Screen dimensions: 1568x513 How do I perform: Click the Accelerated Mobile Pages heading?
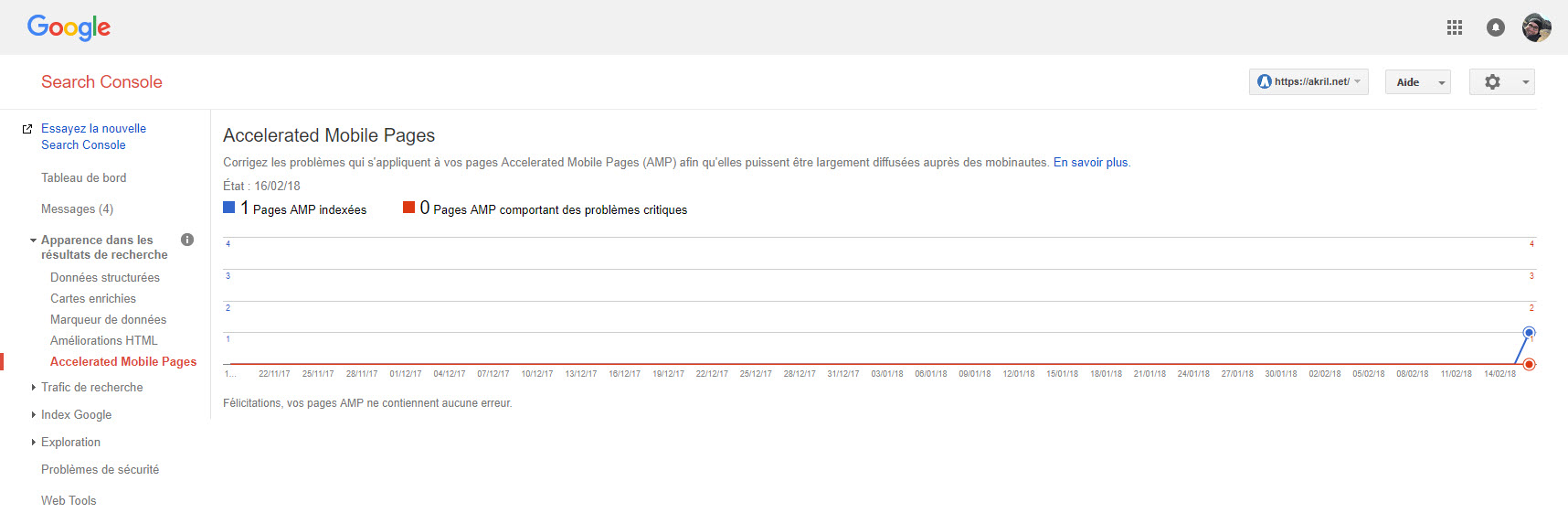coord(329,135)
